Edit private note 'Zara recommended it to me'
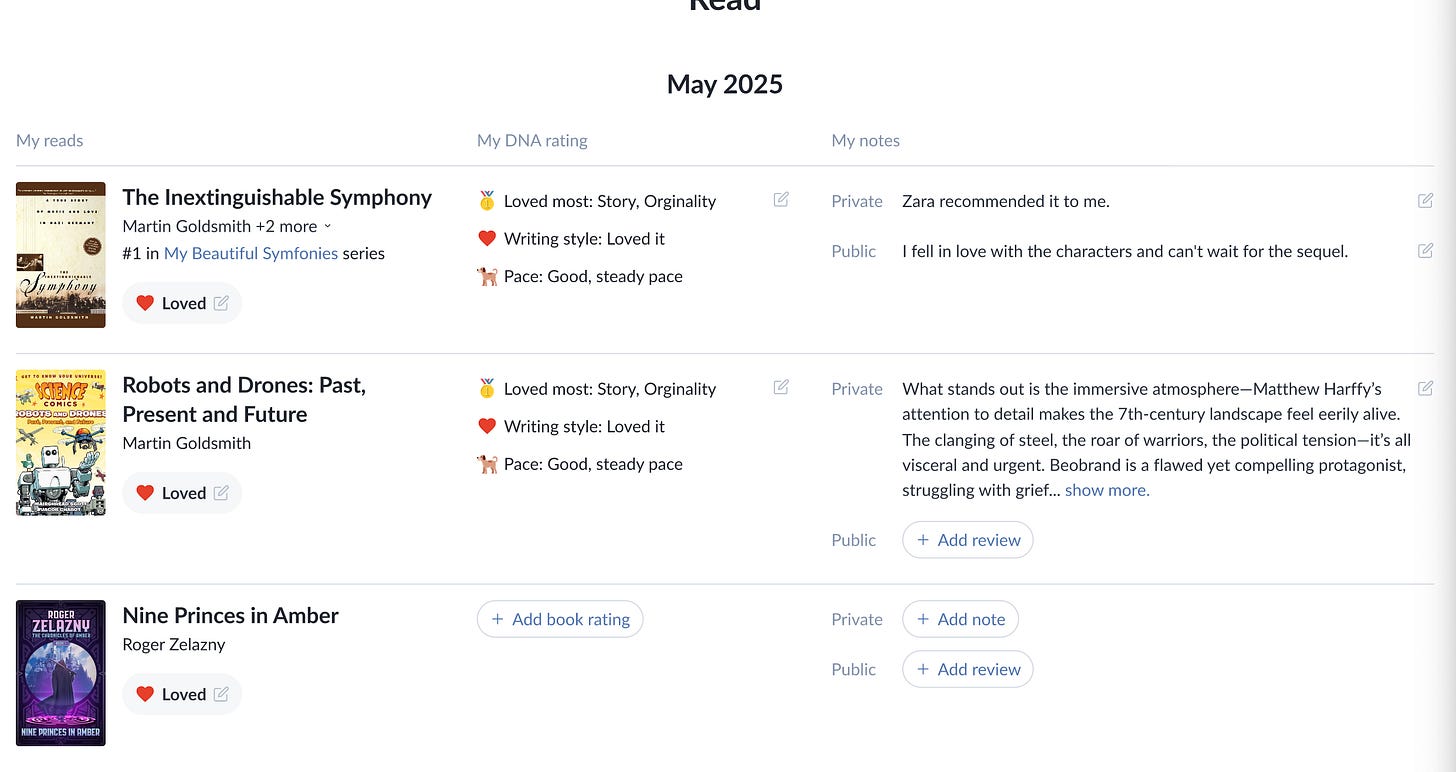1456x772 pixels. point(1425,200)
